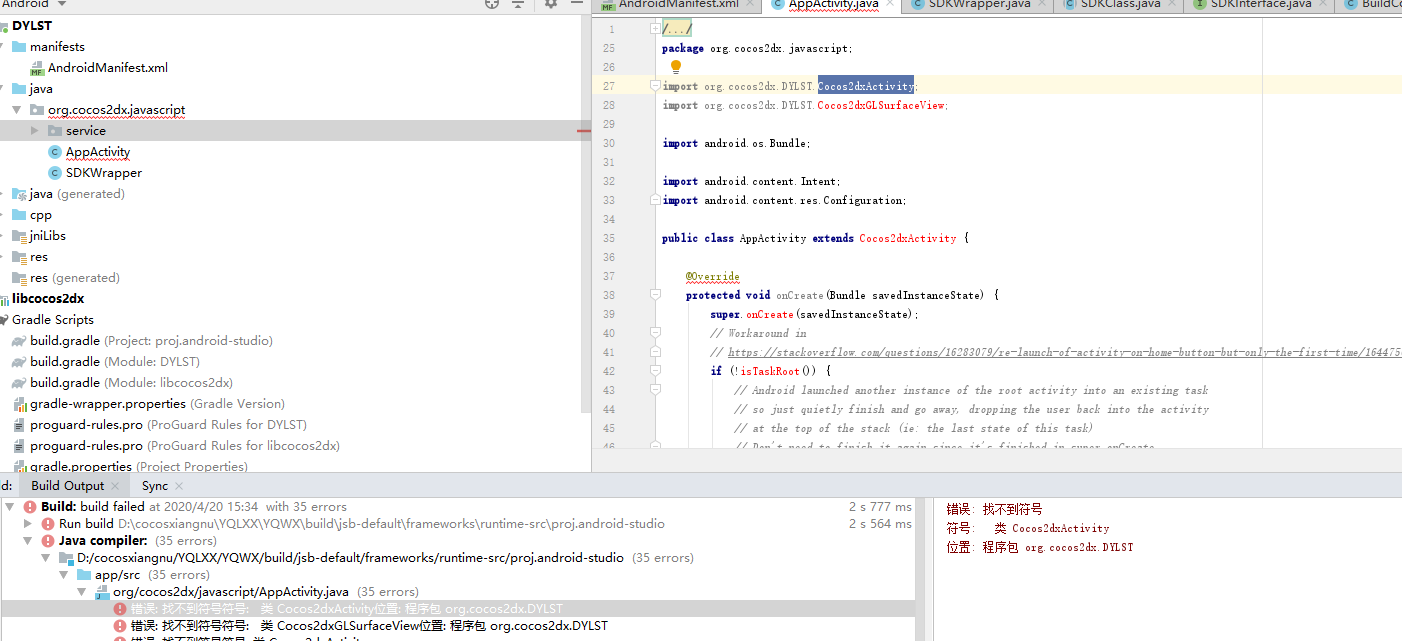The width and height of the screenshot is (1402, 641).
Task: Select the DYLST module root
Action: [x=32, y=26]
